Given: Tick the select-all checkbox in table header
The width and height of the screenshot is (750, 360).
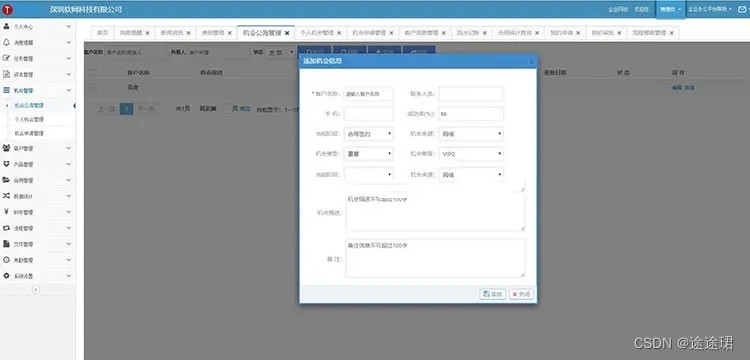Looking at the screenshot, I should [x=94, y=73].
